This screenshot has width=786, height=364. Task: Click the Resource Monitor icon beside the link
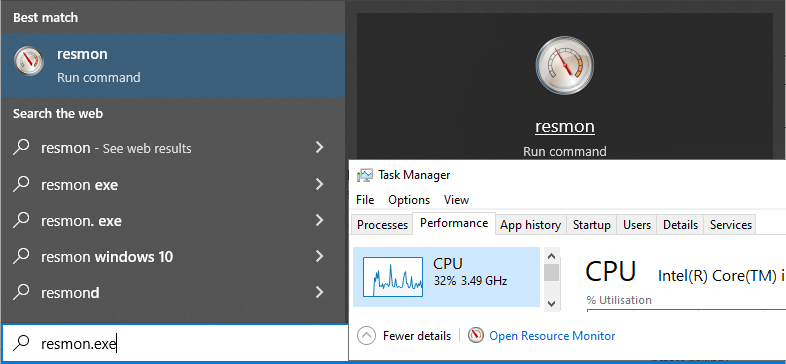(x=475, y=335)
